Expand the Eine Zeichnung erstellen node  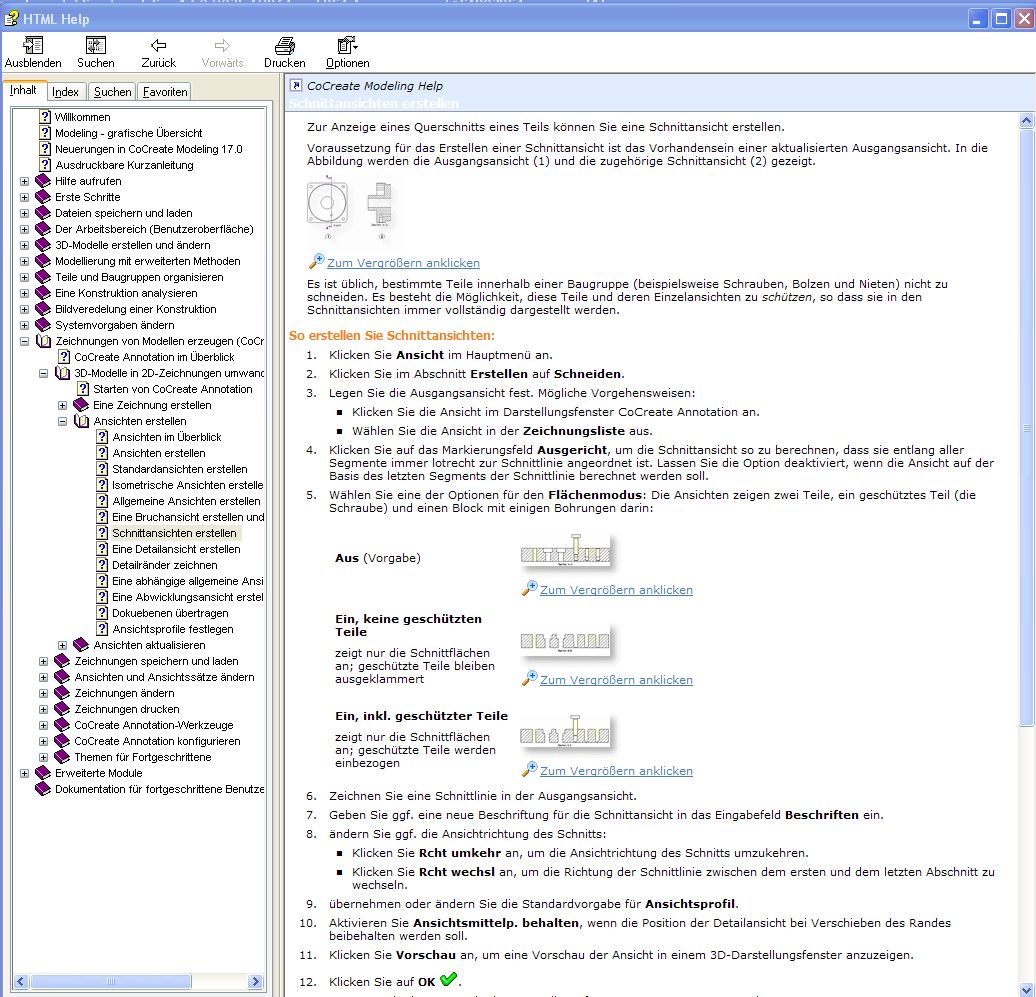tap(63, 405)
